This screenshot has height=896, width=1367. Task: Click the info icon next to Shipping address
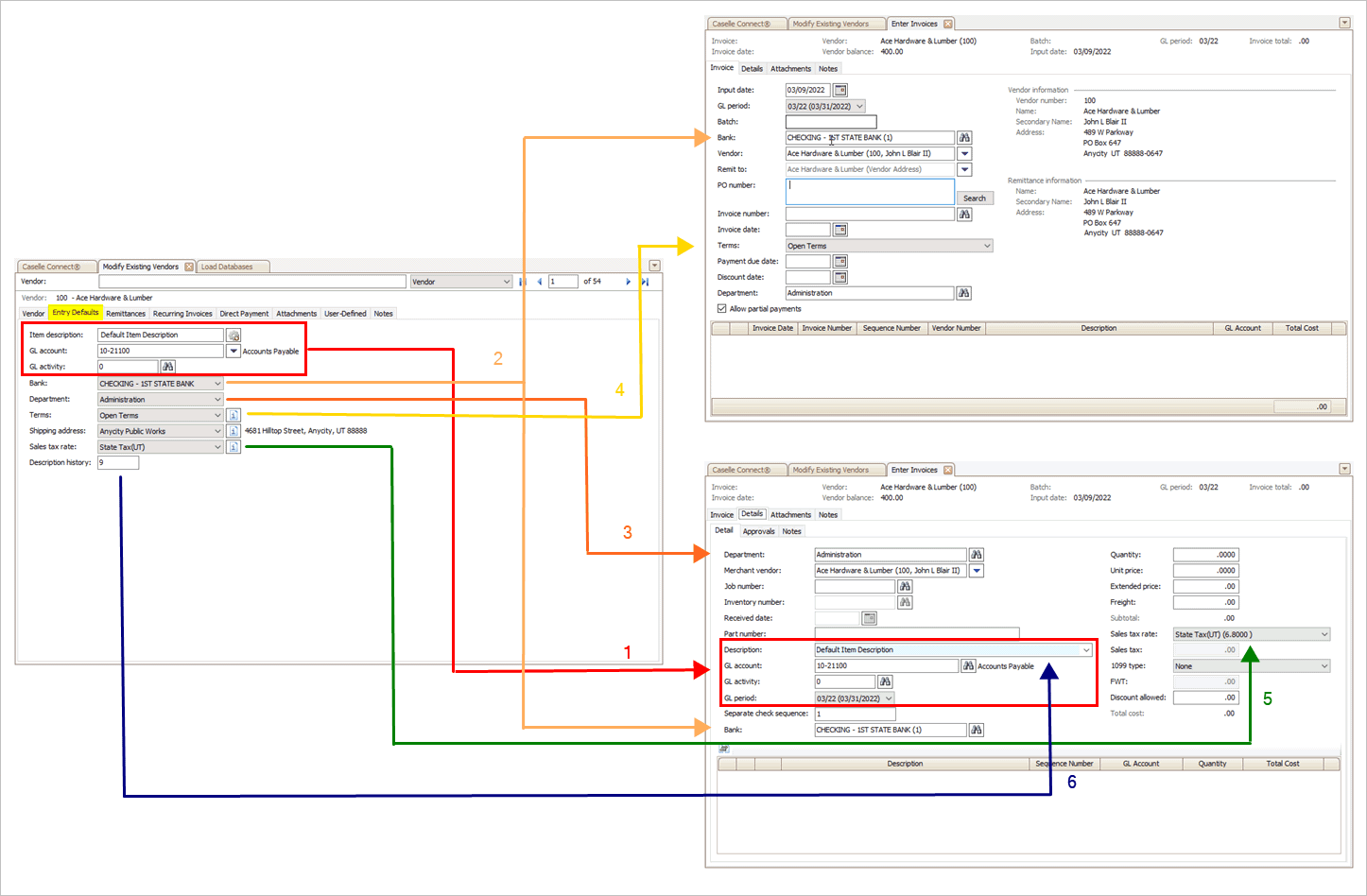pyautogui.click(x=234, y=431)
